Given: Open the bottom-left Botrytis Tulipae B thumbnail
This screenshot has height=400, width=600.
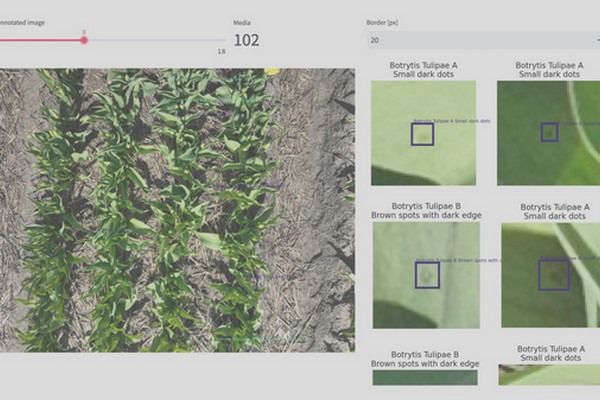Looking at the screenshot, I should coord(425,377).
